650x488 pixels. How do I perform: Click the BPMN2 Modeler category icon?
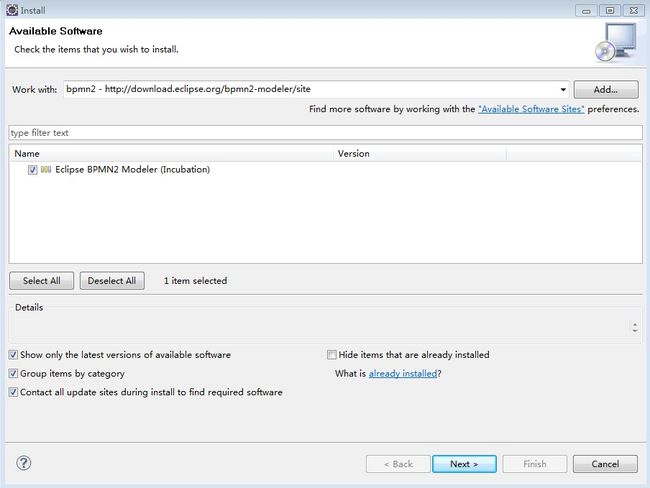pos(46,170)
